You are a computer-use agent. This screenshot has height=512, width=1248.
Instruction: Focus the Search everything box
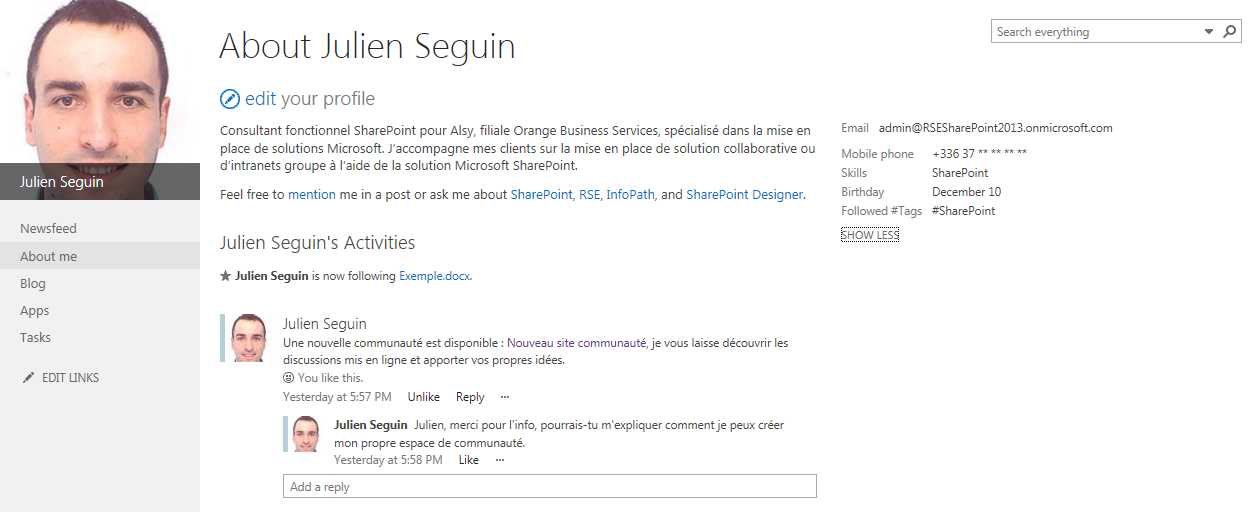coord(1096,32)
